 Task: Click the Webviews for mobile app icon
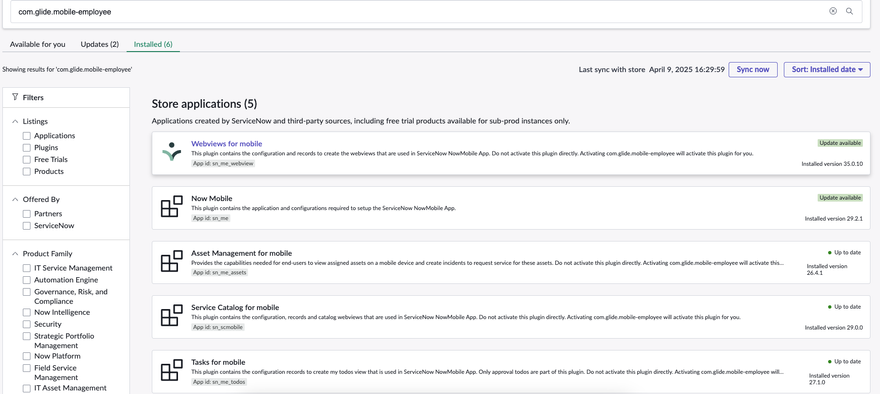(171, 152)
